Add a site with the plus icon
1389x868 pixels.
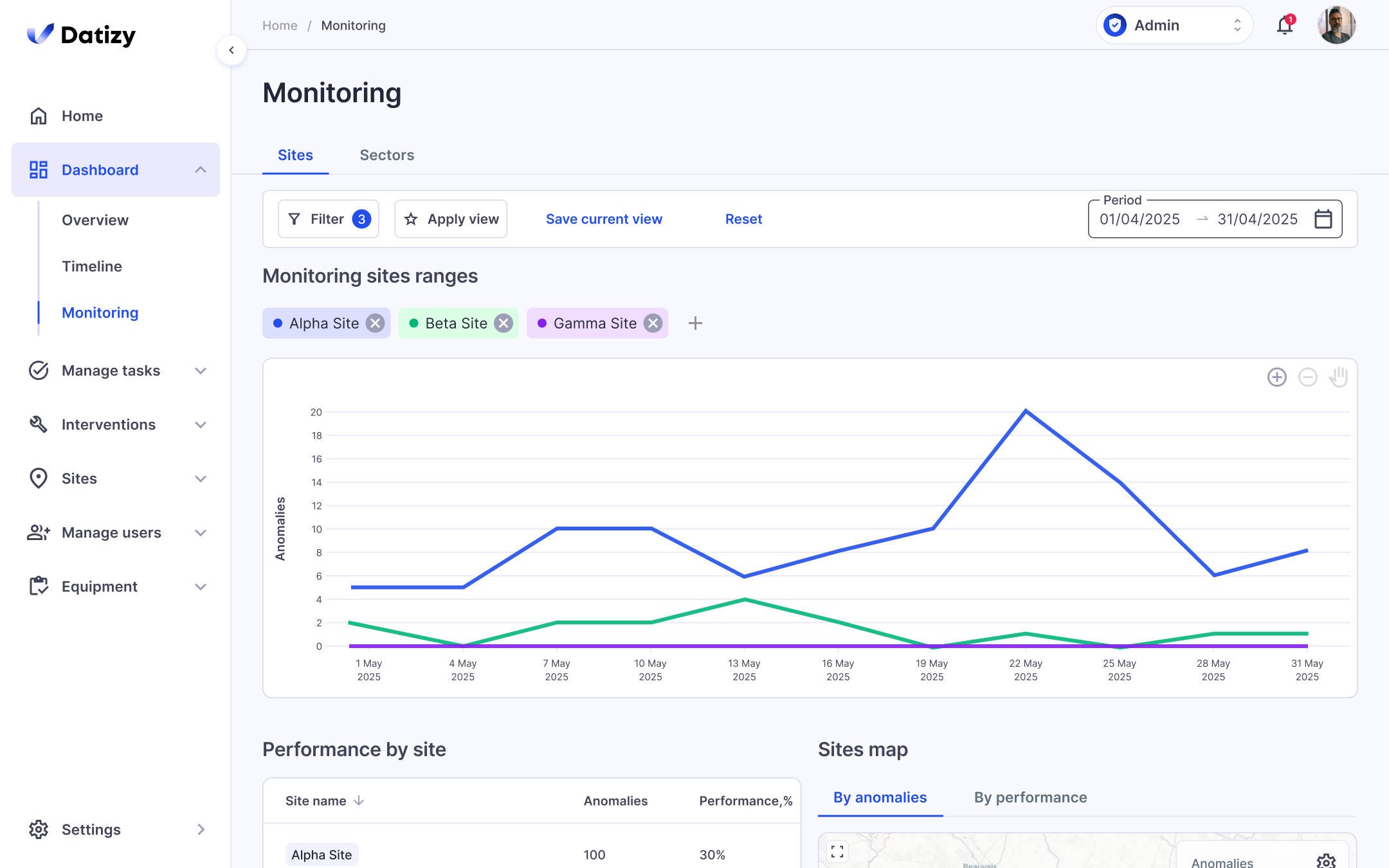coord(694,323)
